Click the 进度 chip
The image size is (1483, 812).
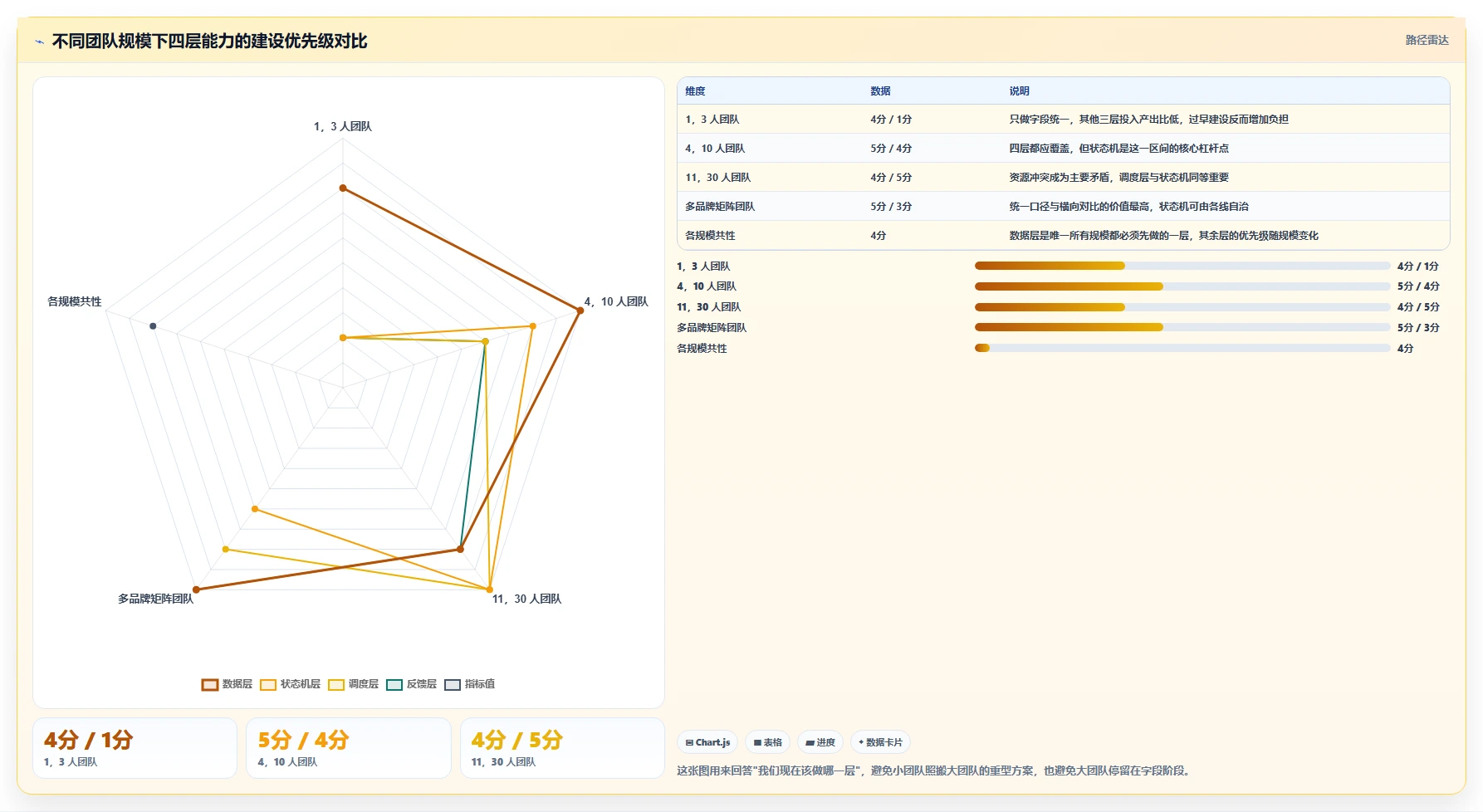pos(820,742)
